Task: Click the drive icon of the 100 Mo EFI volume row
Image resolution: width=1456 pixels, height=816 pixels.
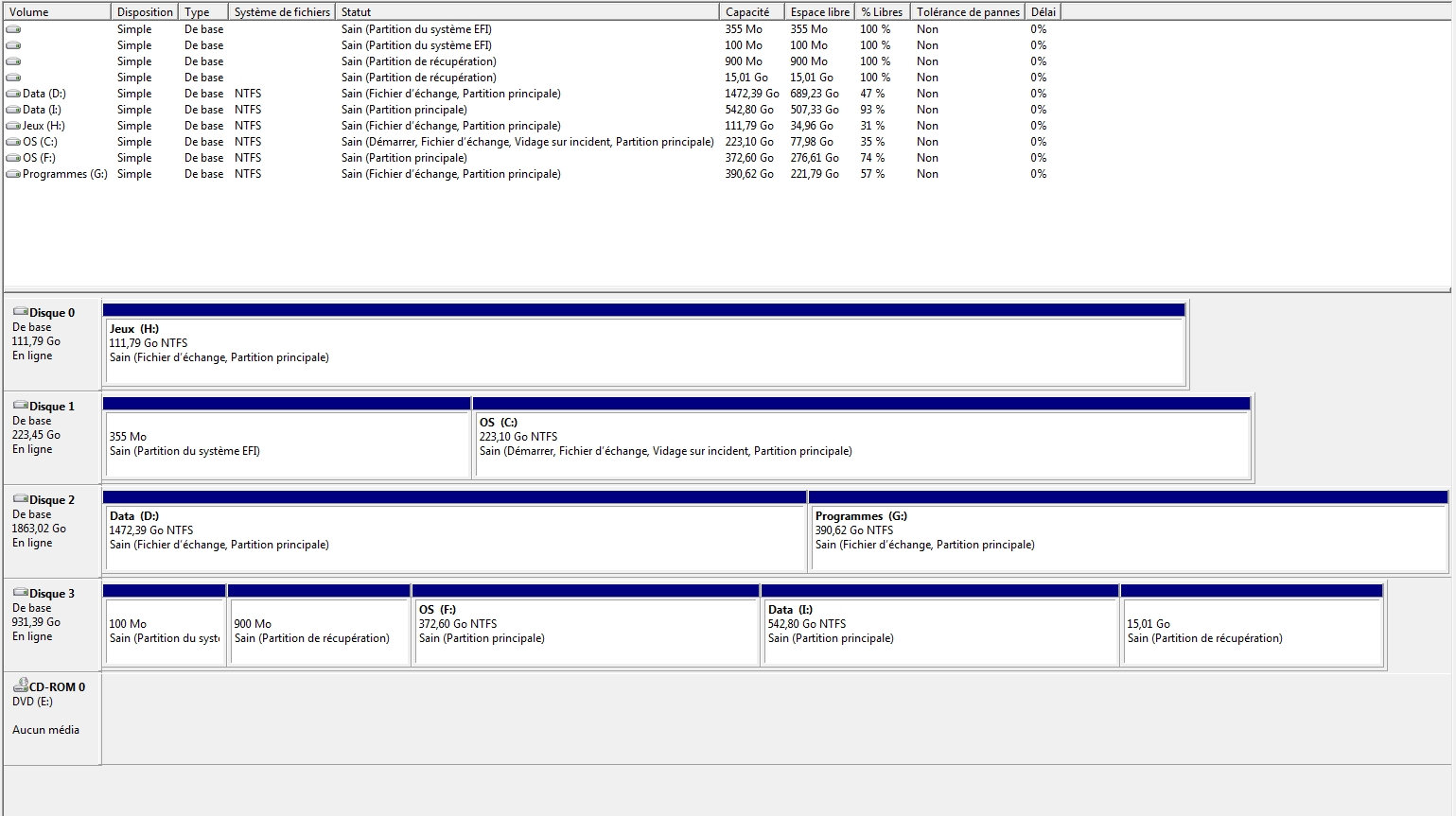Action: [13, 45]
